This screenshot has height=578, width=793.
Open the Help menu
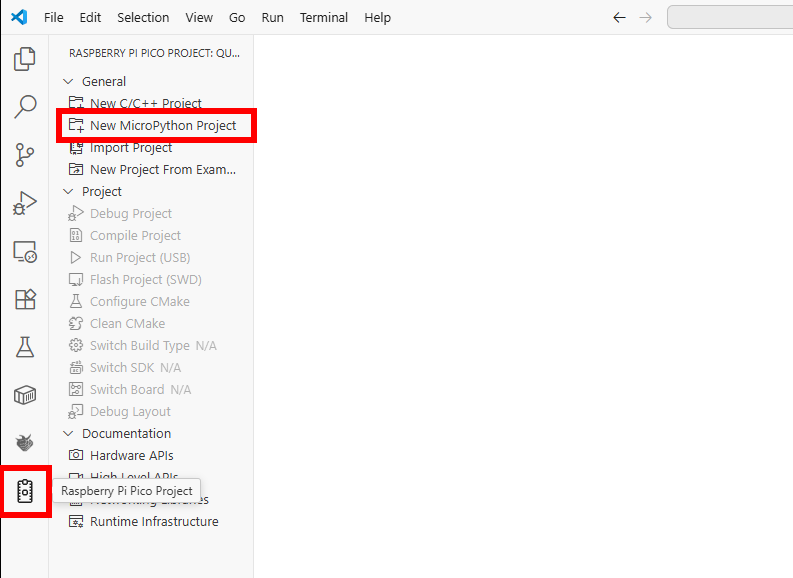click(377, 18)
